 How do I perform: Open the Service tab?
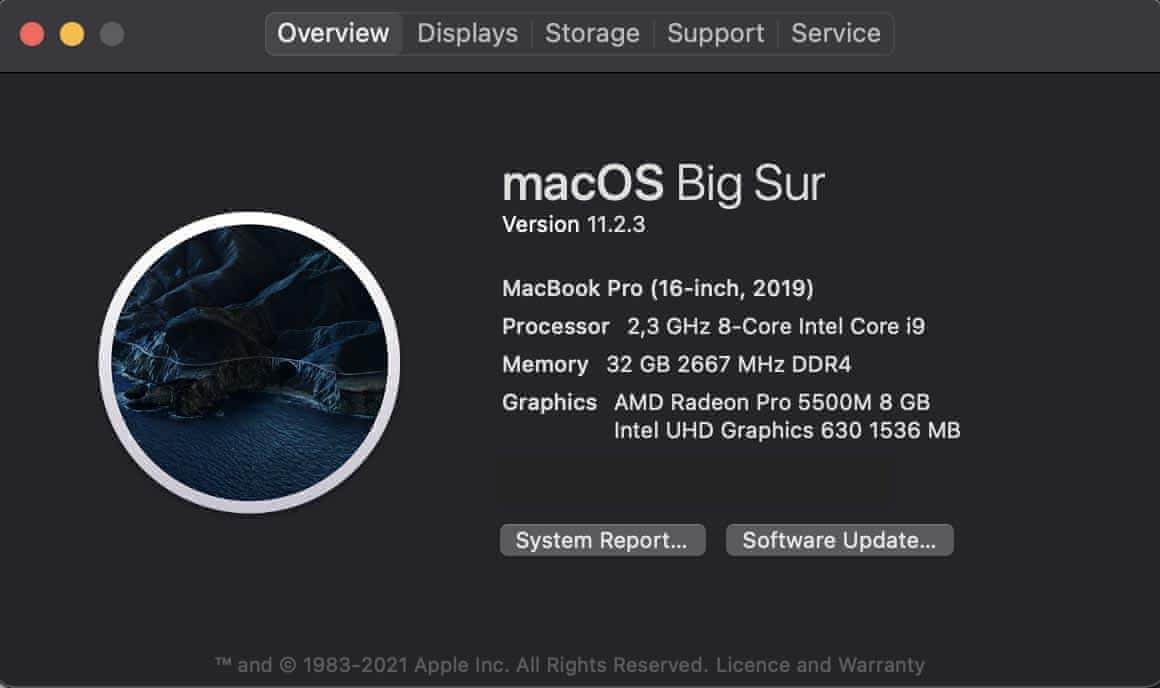pyautogui.click(x=836, y=33)
